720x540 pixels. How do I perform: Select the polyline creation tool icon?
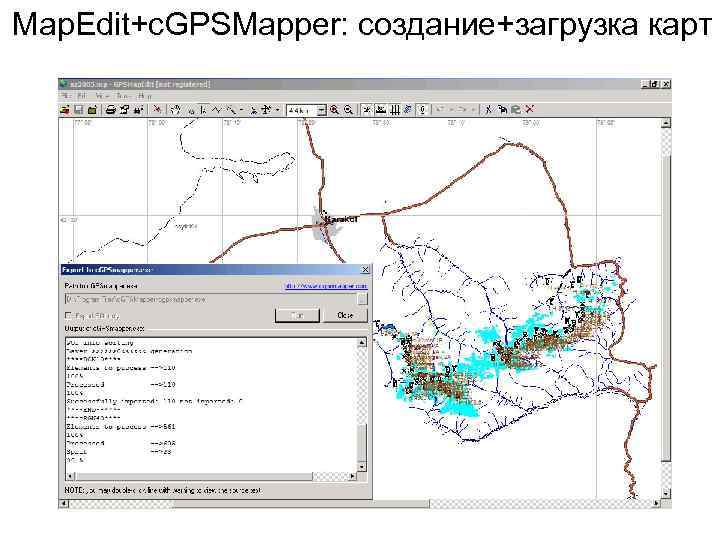pyautogui.click(x=217, y=110)
